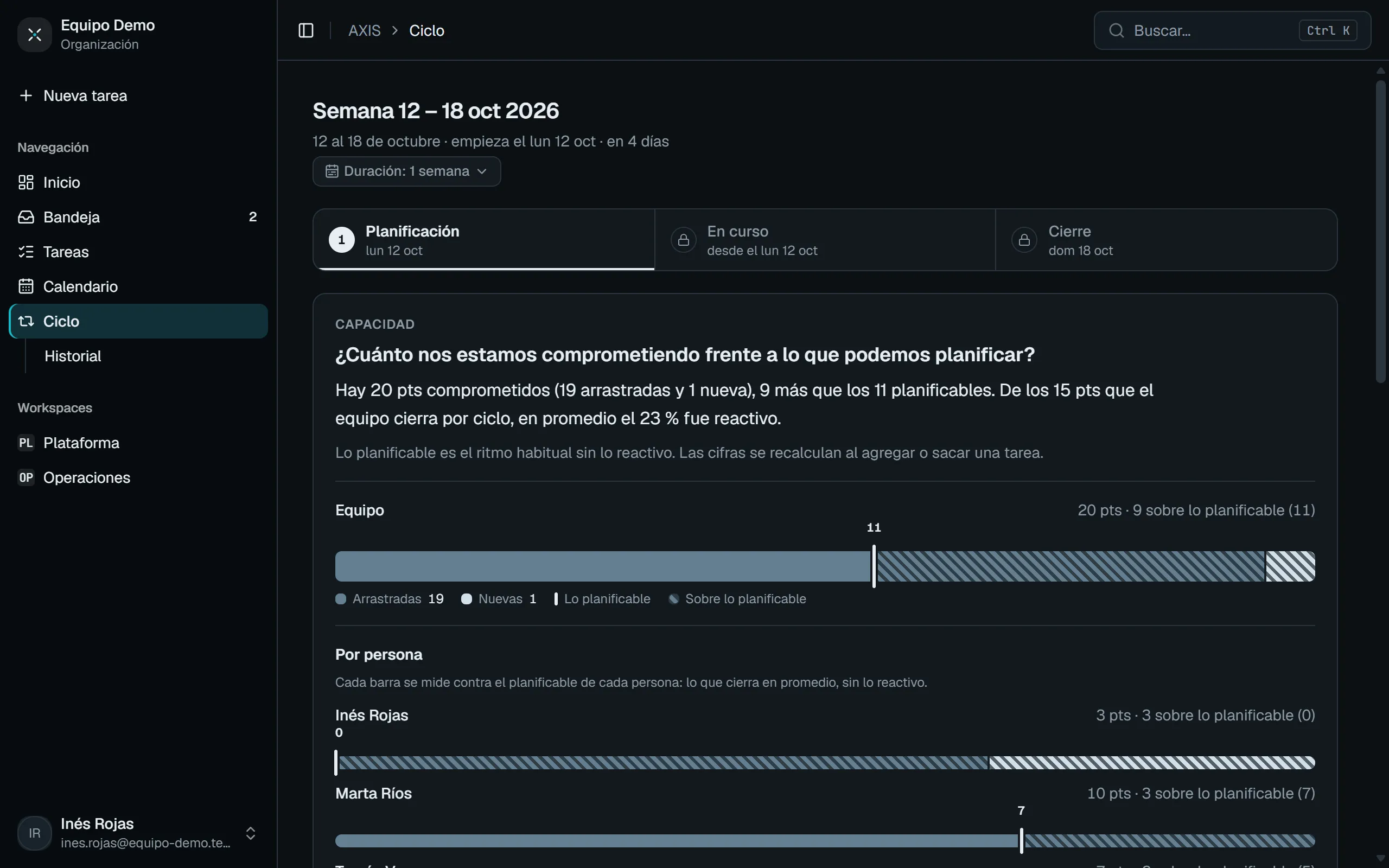Click the OP workspace badge
This screenshot has width=1389, height=868.
pyautogui.click(x=26, y=477)
